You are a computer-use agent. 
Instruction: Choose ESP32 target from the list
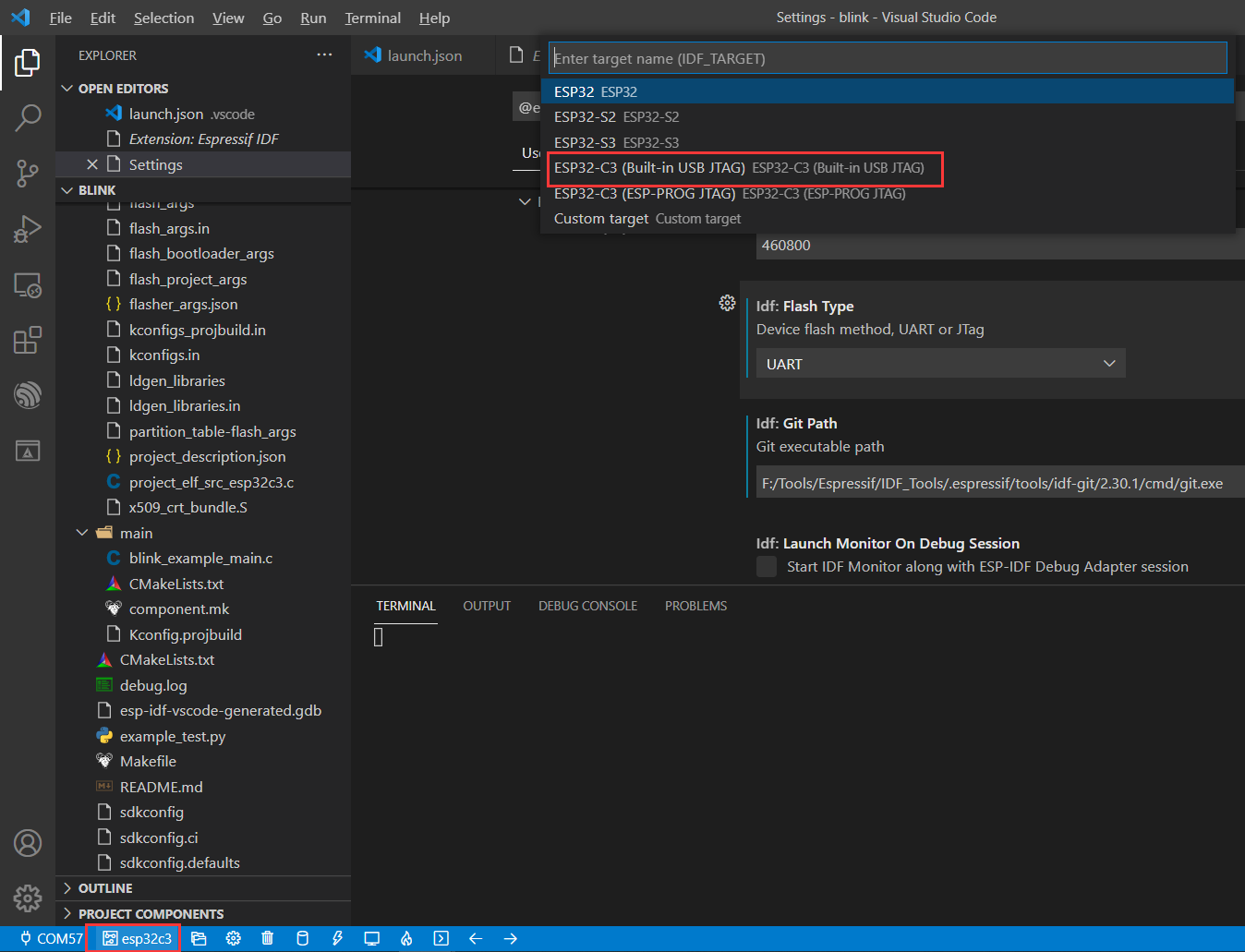[888, 91]
